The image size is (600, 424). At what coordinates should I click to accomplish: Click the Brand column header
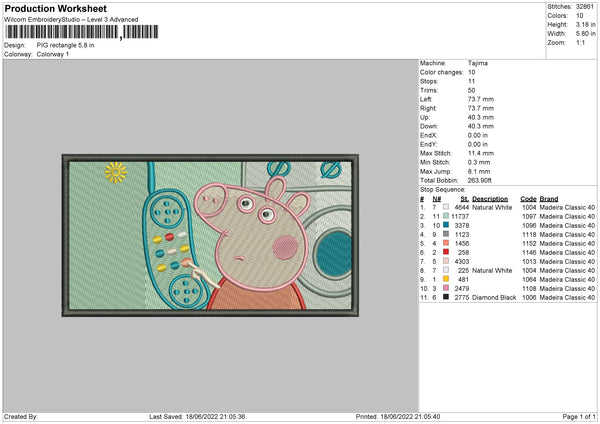[549, 199]
